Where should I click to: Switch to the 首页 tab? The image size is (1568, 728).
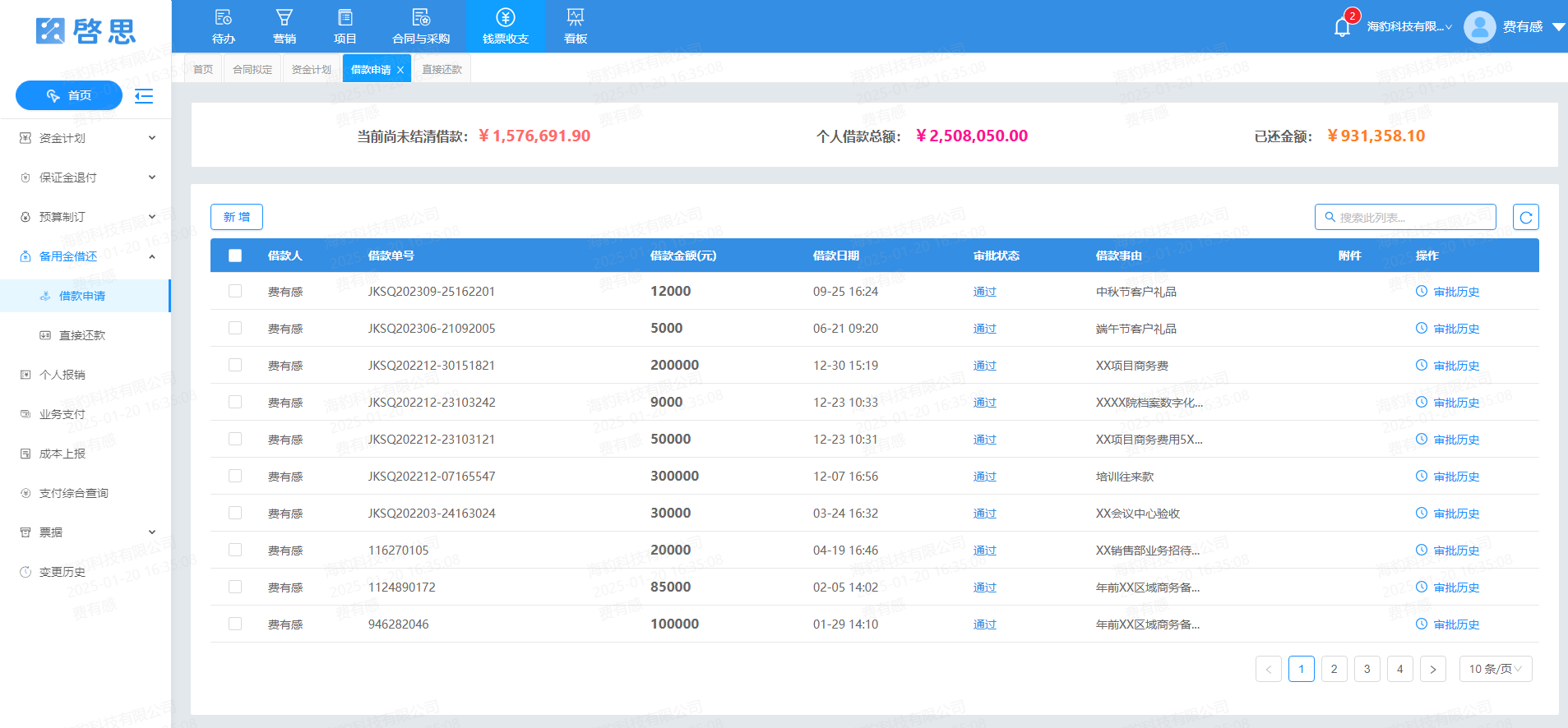coord(203,69)
